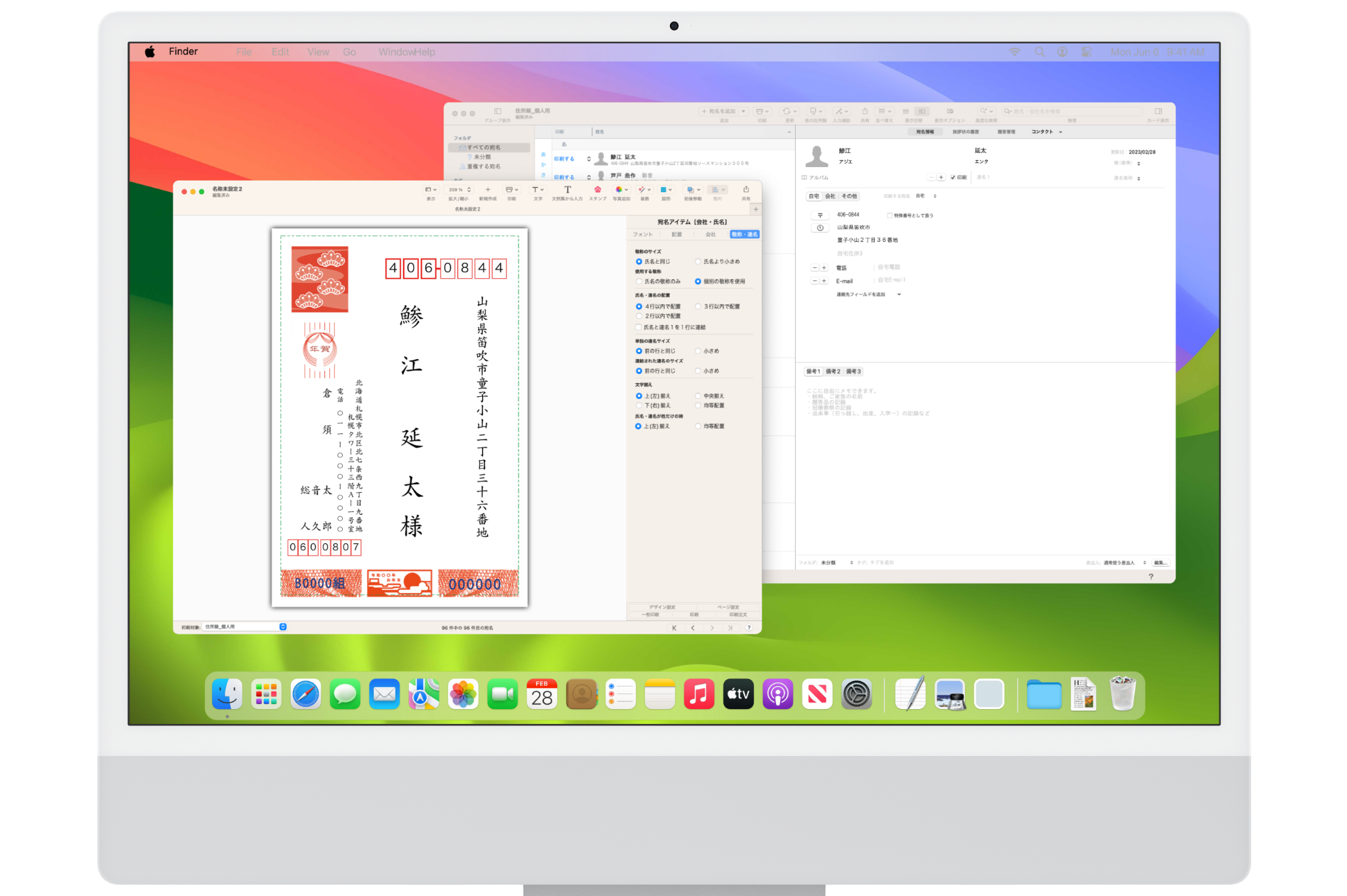Click the 共有 share icon in design window
This screenshot has height=896, width=1347.
(x=745, y=190)
